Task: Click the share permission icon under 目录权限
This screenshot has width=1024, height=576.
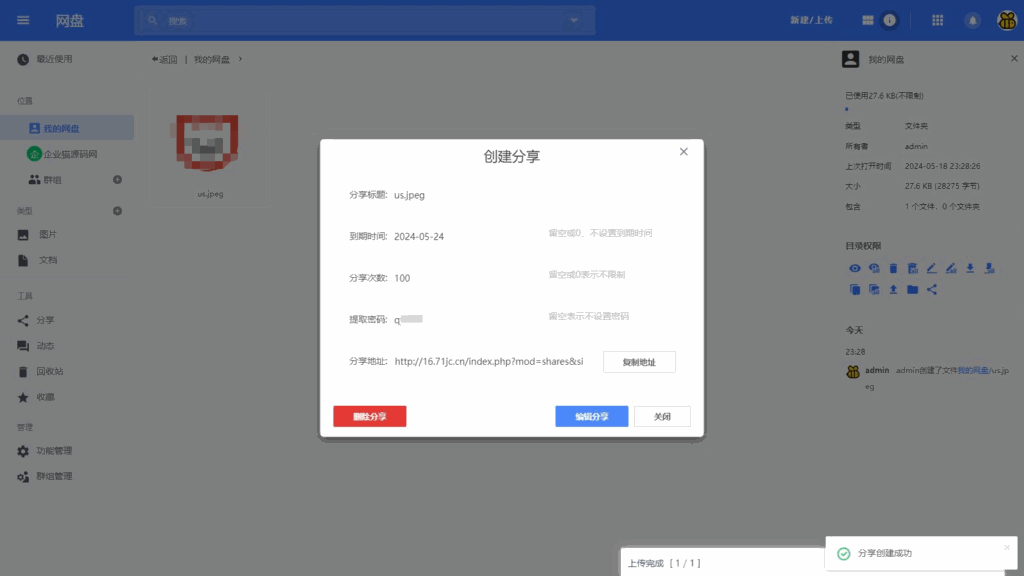Action: (x=931, y=289)
